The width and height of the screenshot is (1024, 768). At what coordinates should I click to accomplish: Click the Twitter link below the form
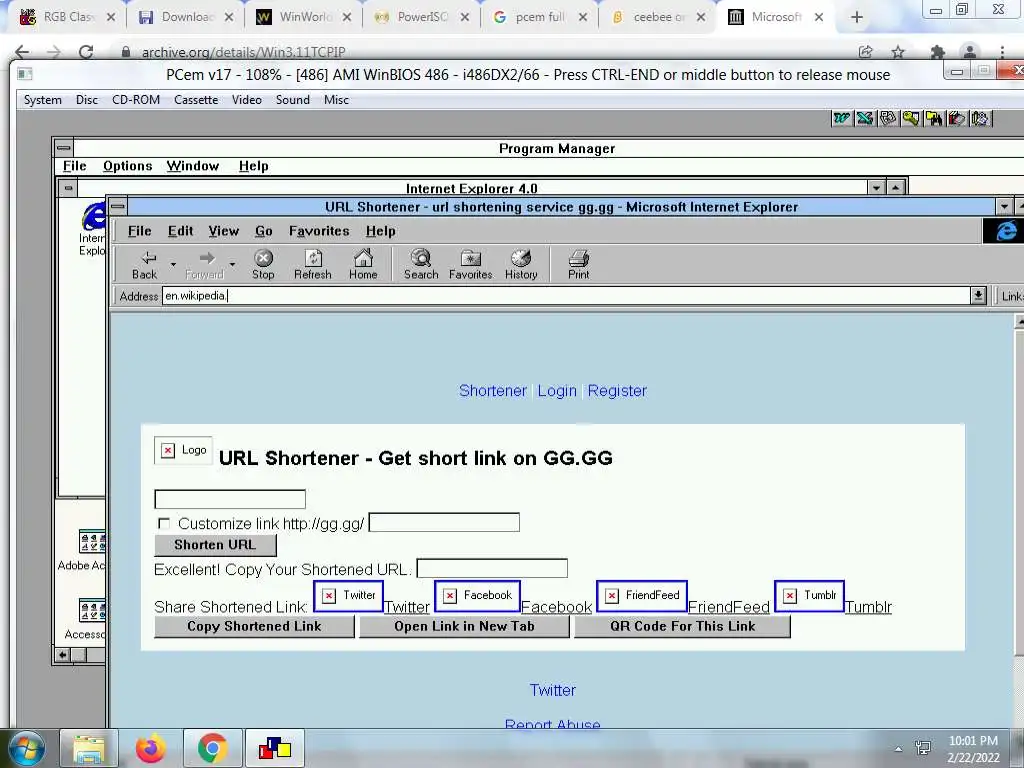click(x=552, y=690)
